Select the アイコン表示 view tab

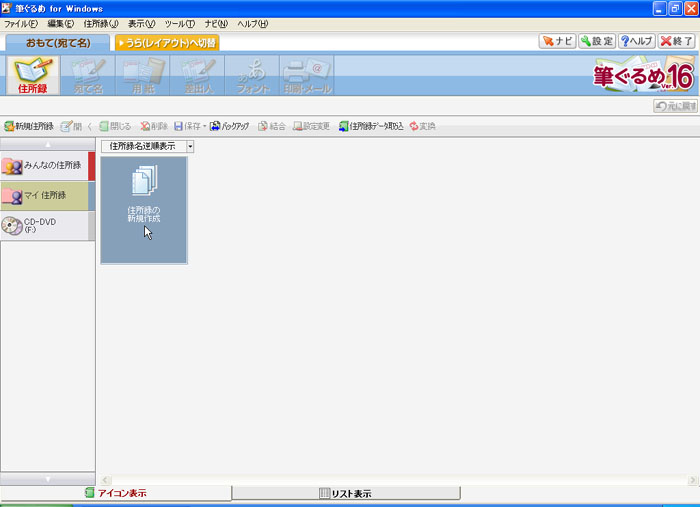[x=115, y=493]
